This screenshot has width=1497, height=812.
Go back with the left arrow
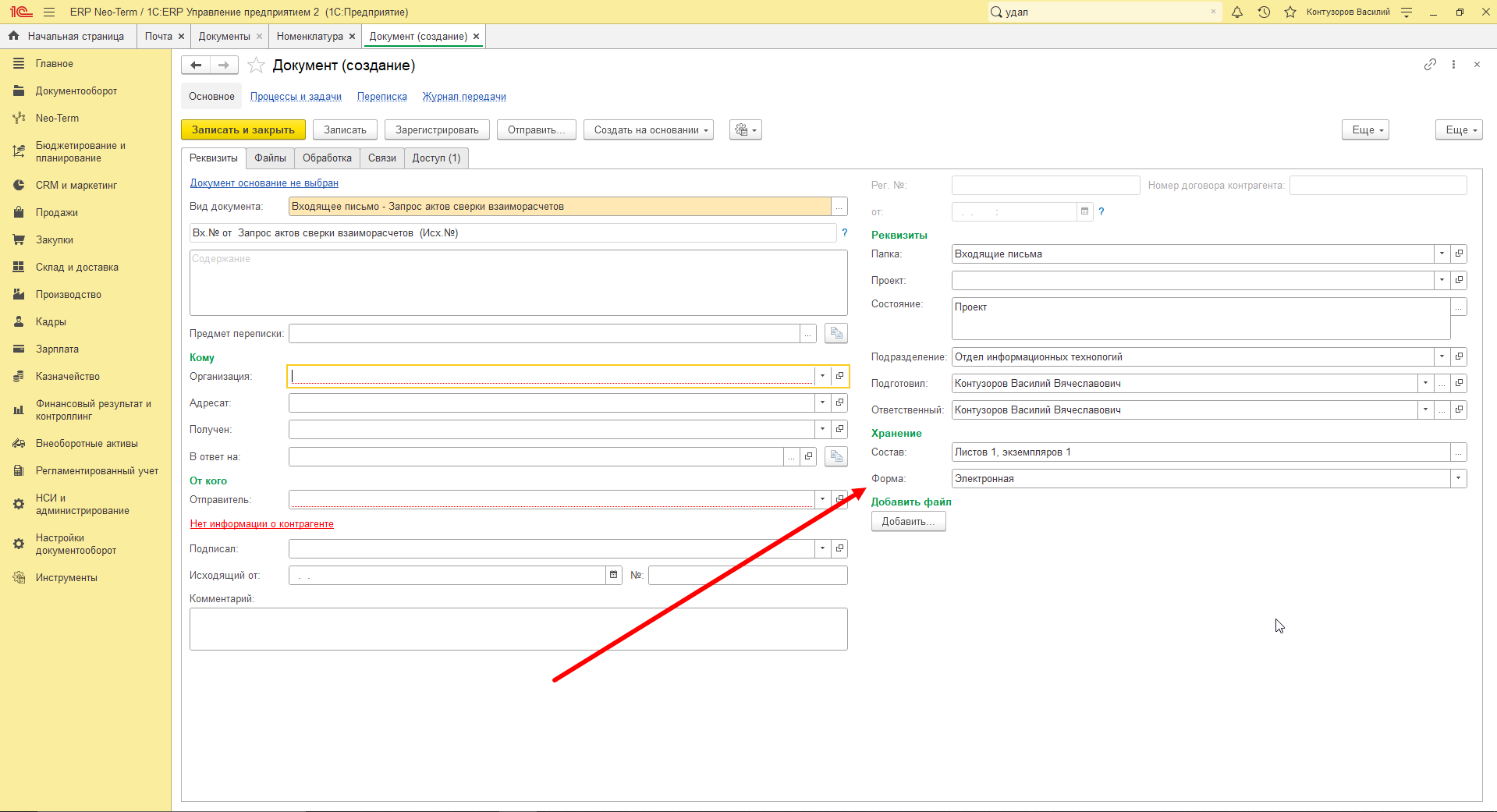(196, 66)
